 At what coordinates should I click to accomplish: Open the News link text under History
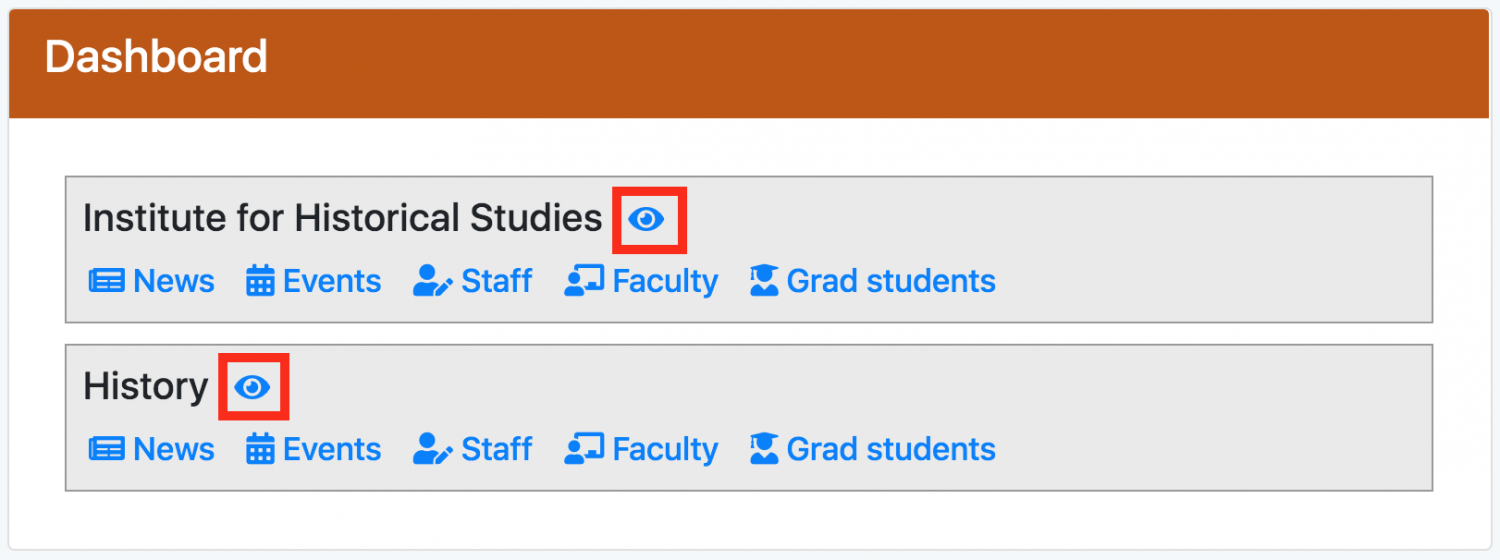[x=174, y=449]
